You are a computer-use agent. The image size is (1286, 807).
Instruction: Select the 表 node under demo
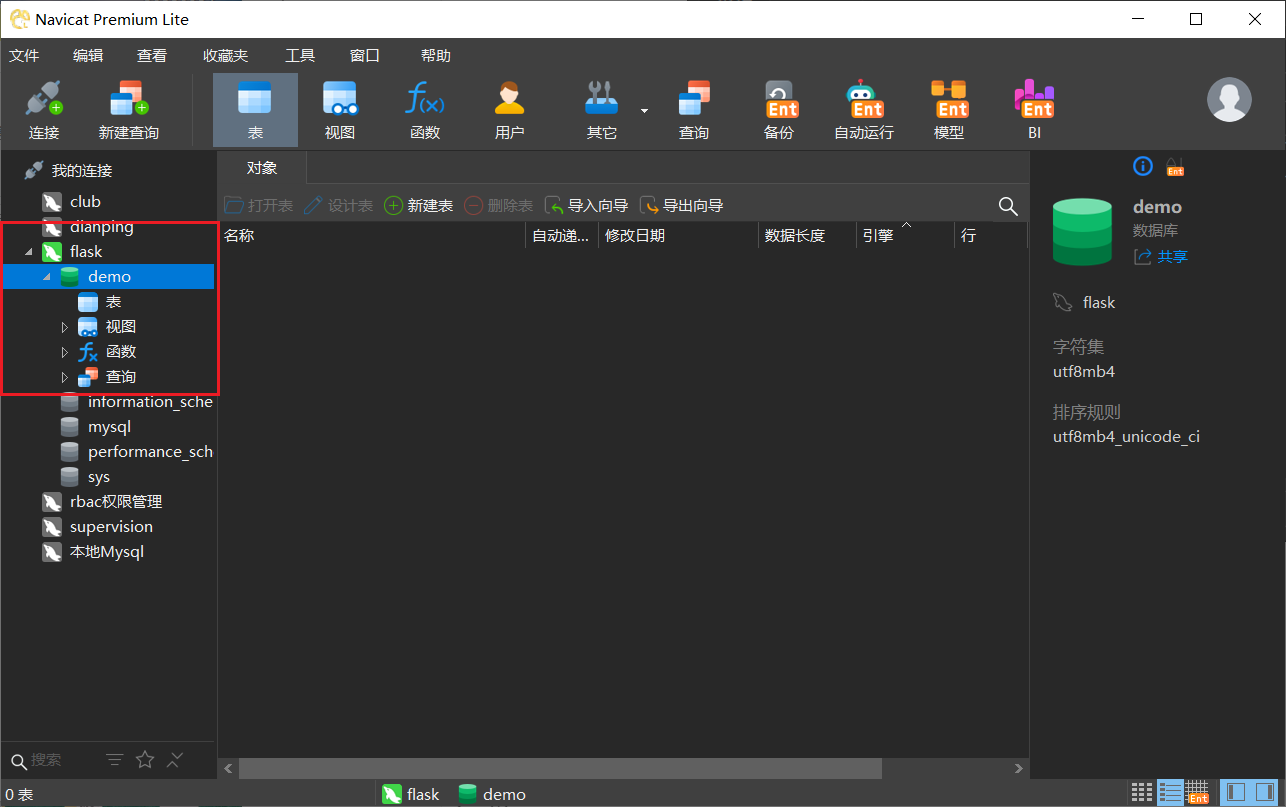point(113,302)
